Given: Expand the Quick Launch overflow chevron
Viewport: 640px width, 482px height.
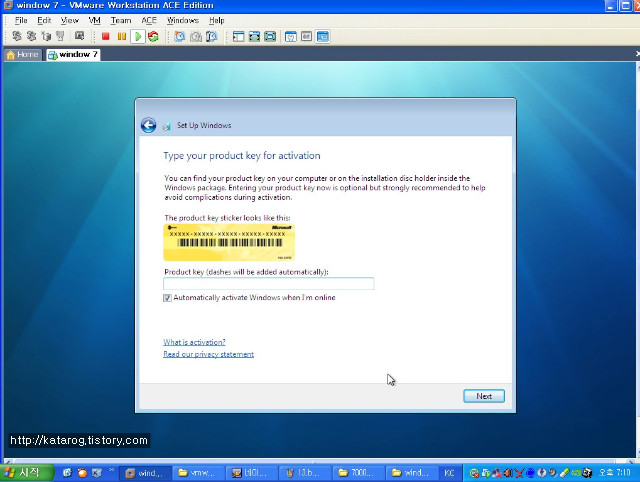Looking at the screenshot, I should pos(111,470).
